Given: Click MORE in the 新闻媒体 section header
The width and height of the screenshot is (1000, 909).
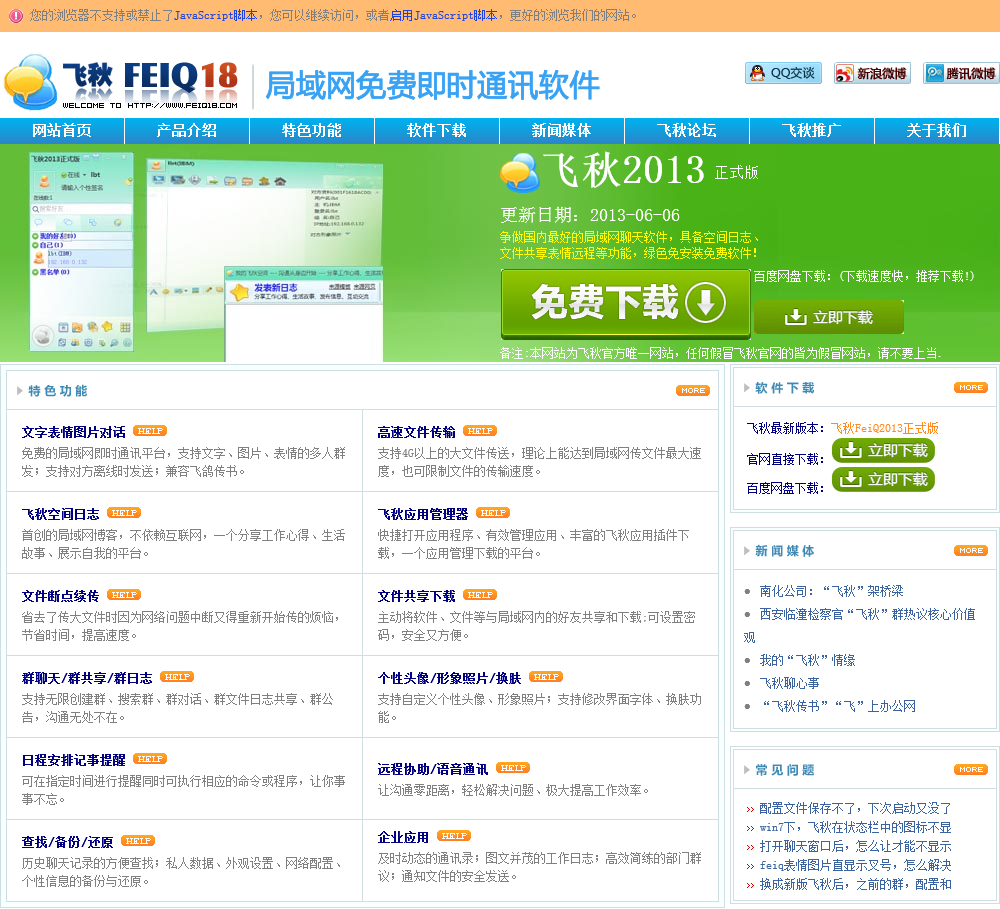Looking at the screenshot, I should (x=971, y=550).
